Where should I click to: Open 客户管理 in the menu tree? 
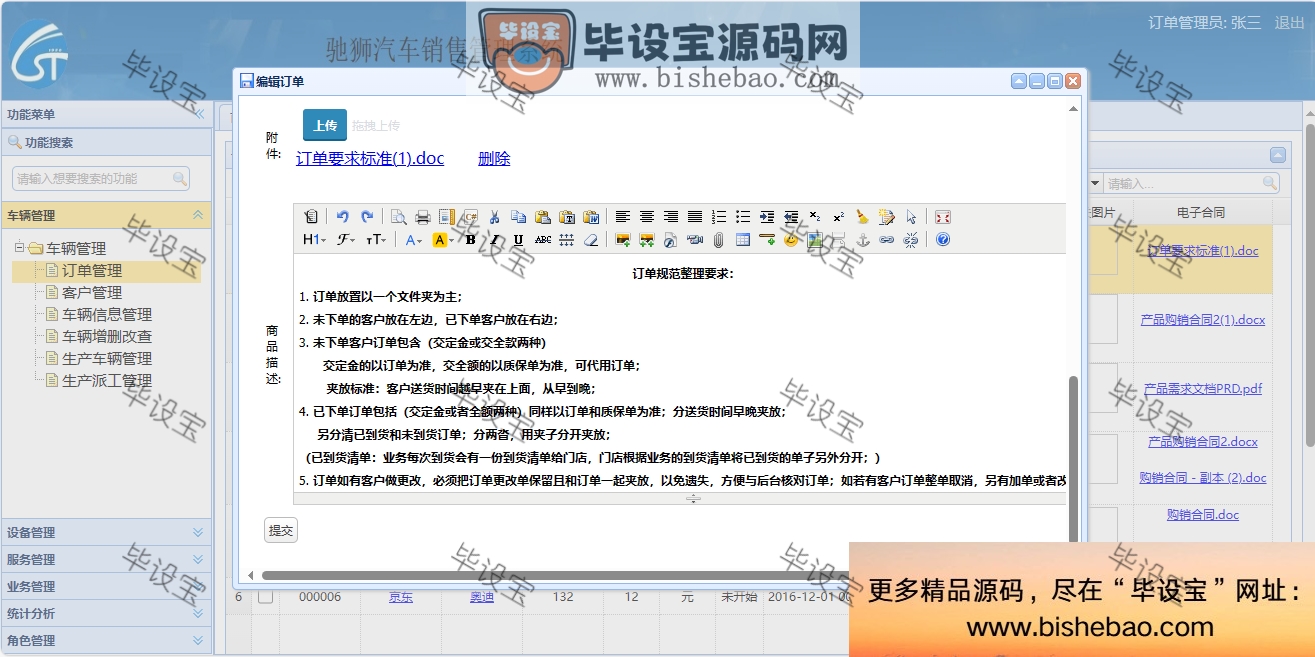pos(92,292)
